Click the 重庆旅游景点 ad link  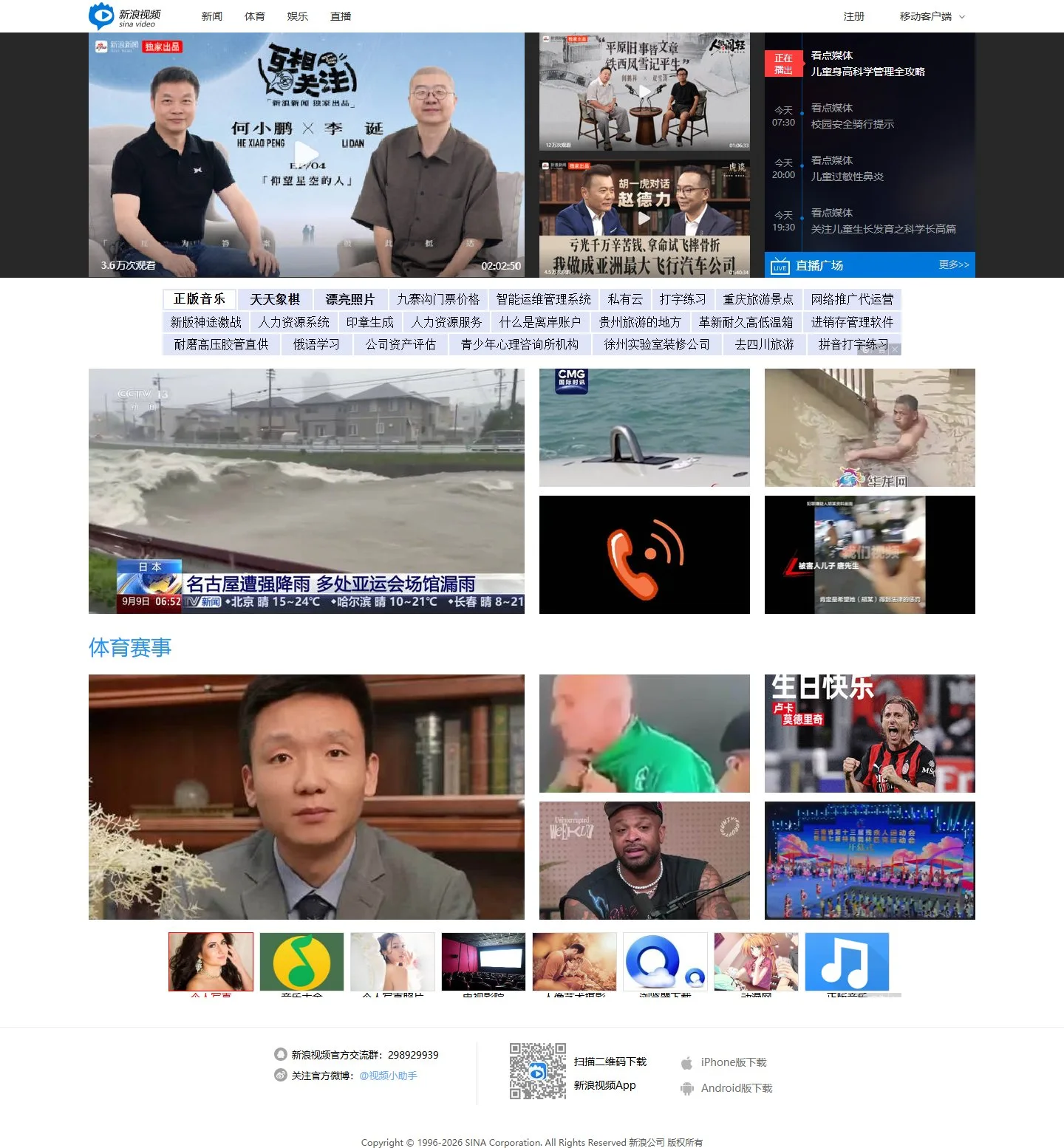tap(758, 299)
